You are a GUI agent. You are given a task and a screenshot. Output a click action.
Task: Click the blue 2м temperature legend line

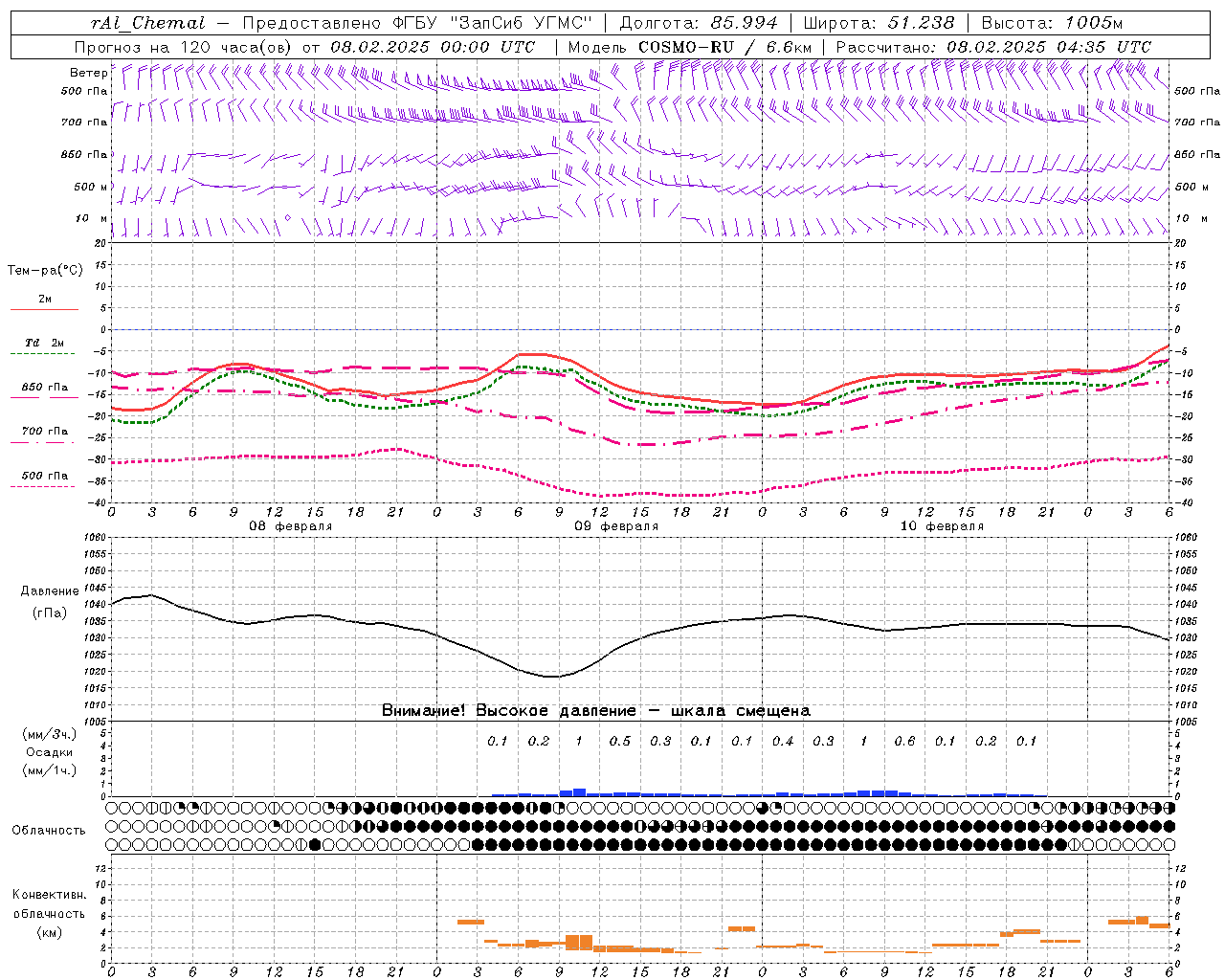(44, 309)
